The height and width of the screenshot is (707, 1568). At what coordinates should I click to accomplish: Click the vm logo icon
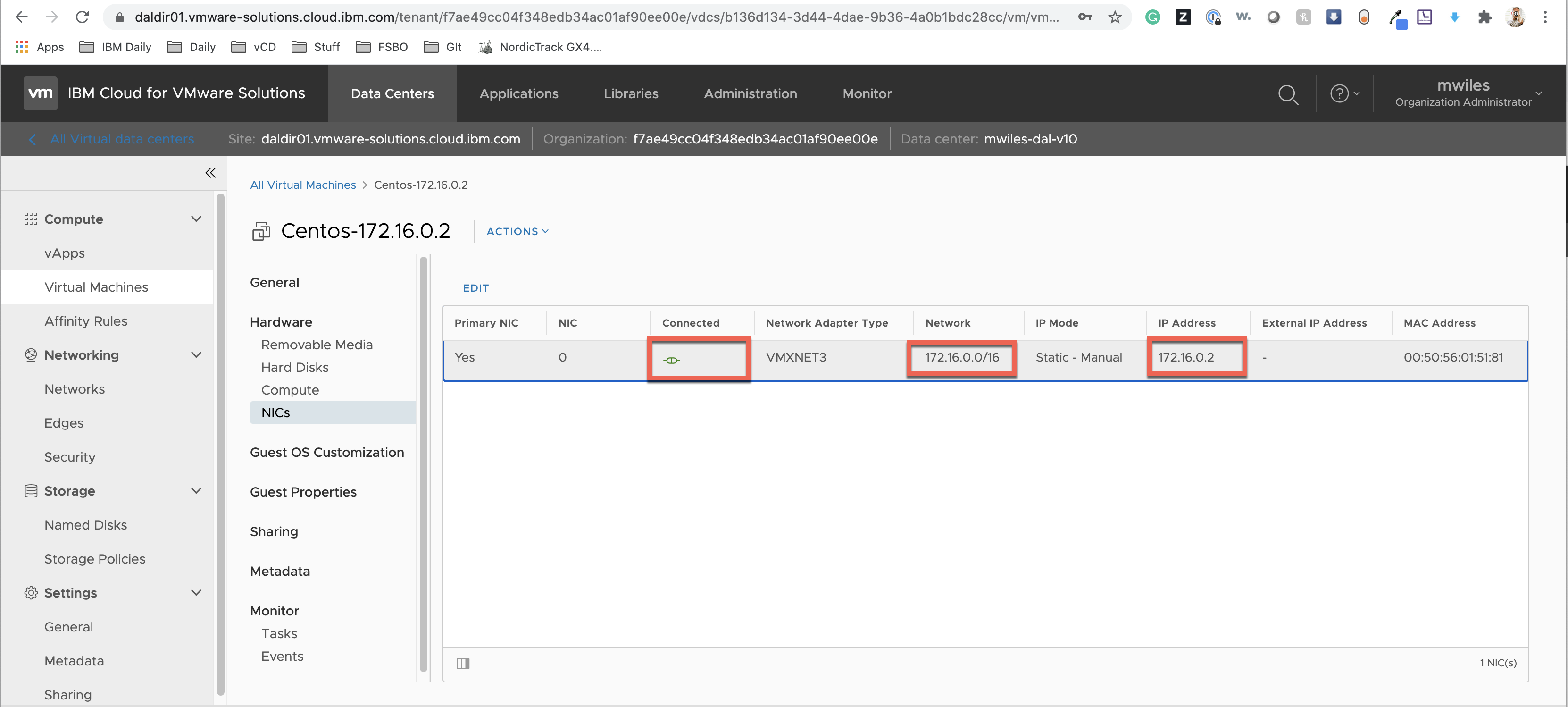pos(40,93)
